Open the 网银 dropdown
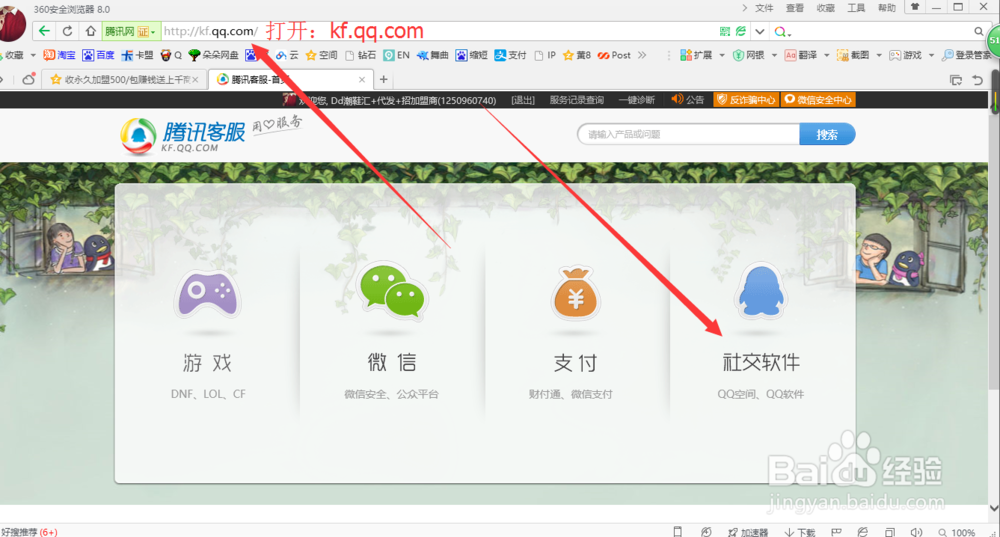Image resolution: width=1000 pixels, height=537 pixels. [x=754, y=55]
